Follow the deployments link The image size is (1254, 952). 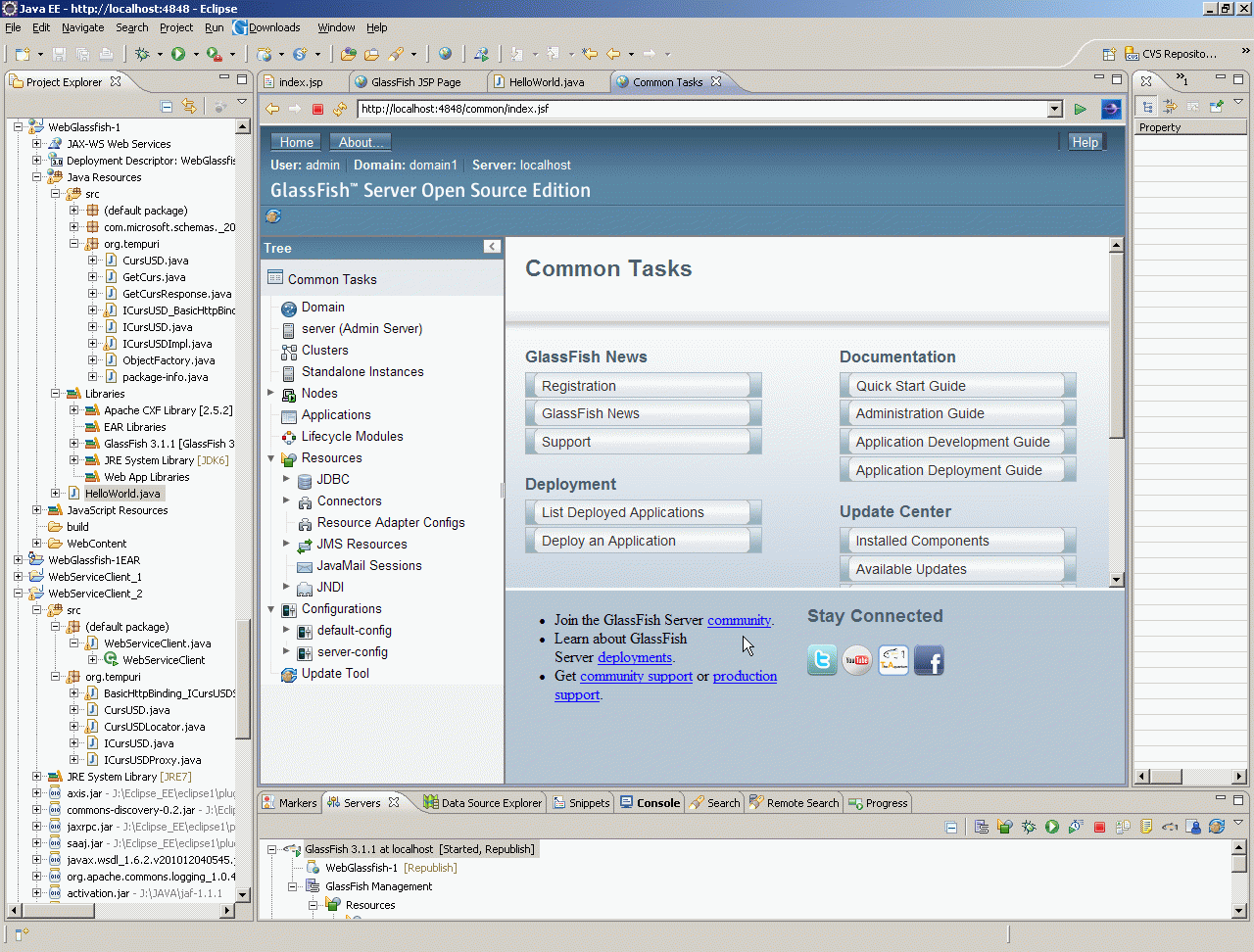(635, 657)
